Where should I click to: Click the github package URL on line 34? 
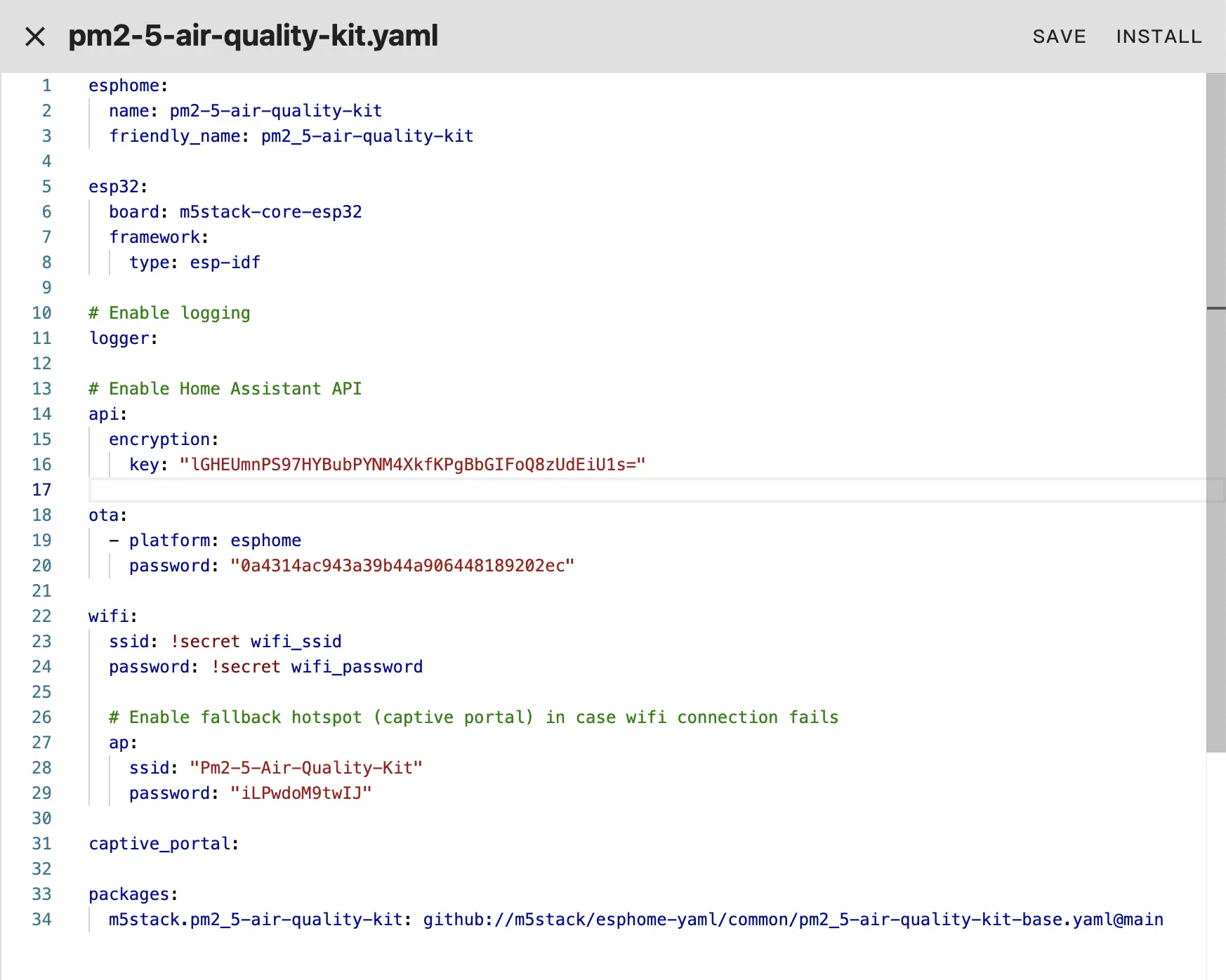coord(793,920)
